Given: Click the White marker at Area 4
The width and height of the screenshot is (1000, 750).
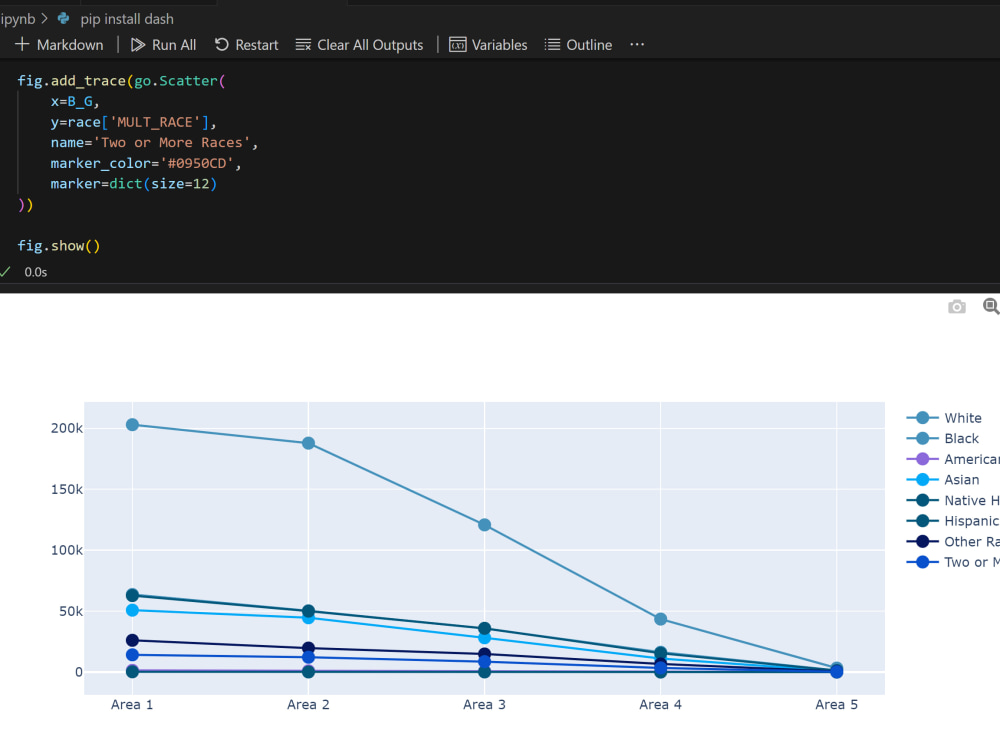Looking at the screenshot, I should (x=661, y=619).
